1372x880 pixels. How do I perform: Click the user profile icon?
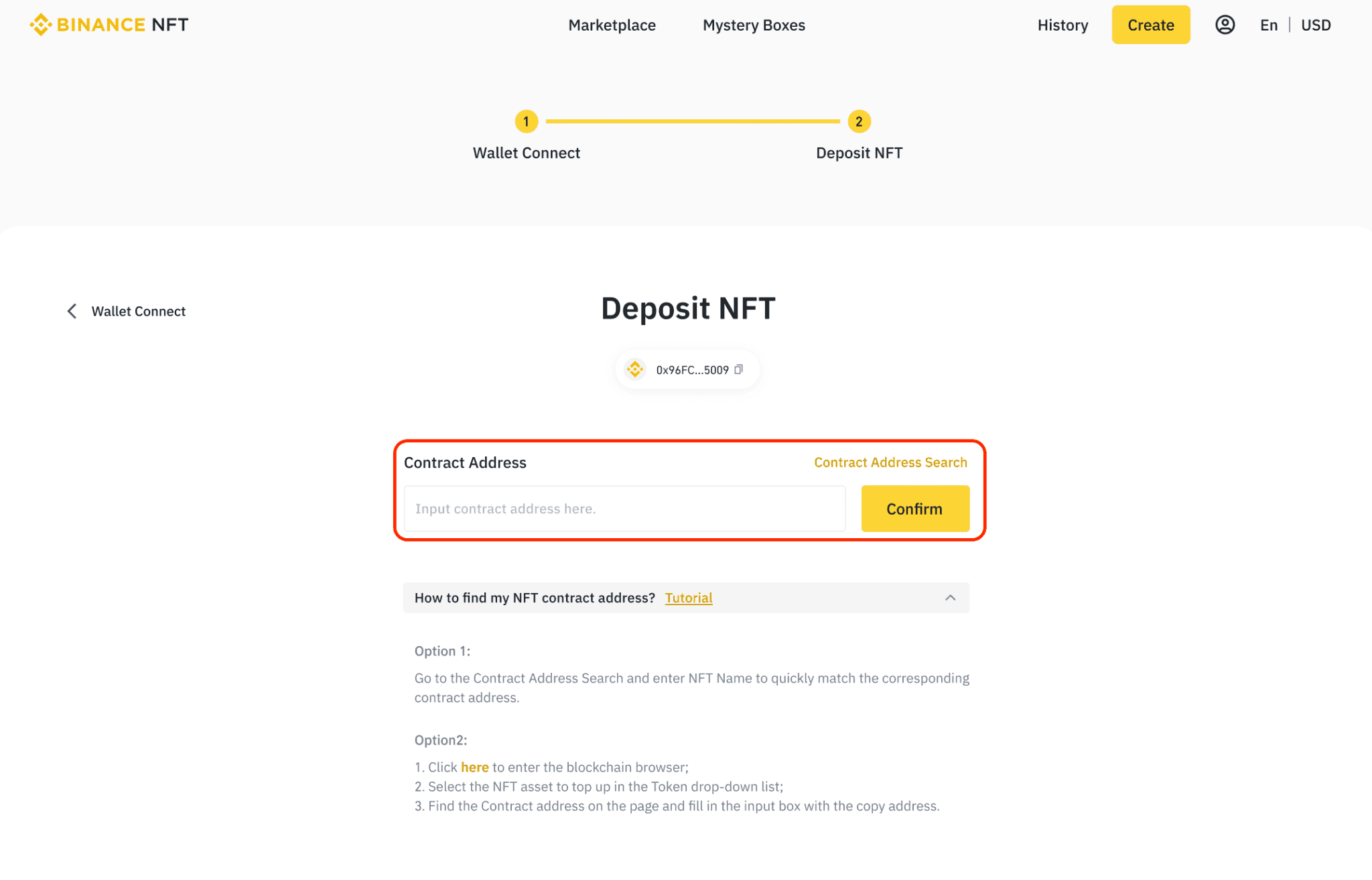[x=1225, y=25]
